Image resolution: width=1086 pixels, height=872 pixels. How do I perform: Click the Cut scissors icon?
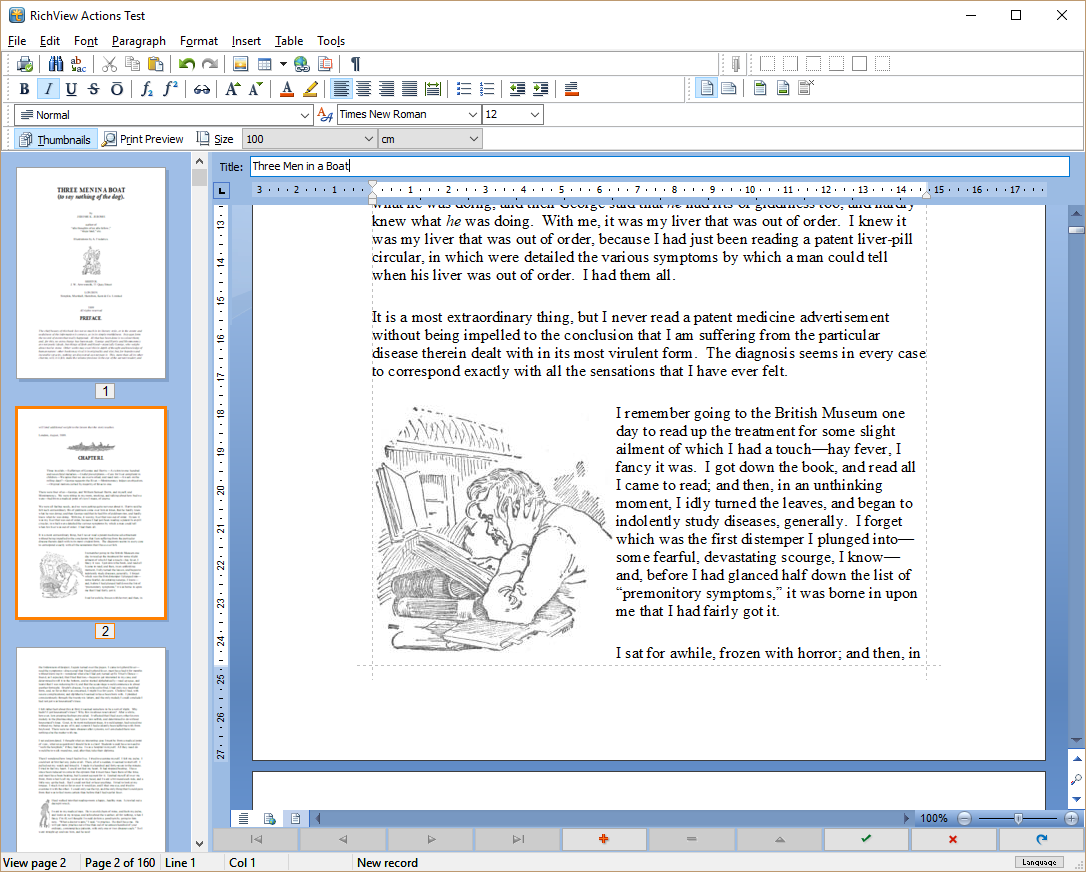109,64
